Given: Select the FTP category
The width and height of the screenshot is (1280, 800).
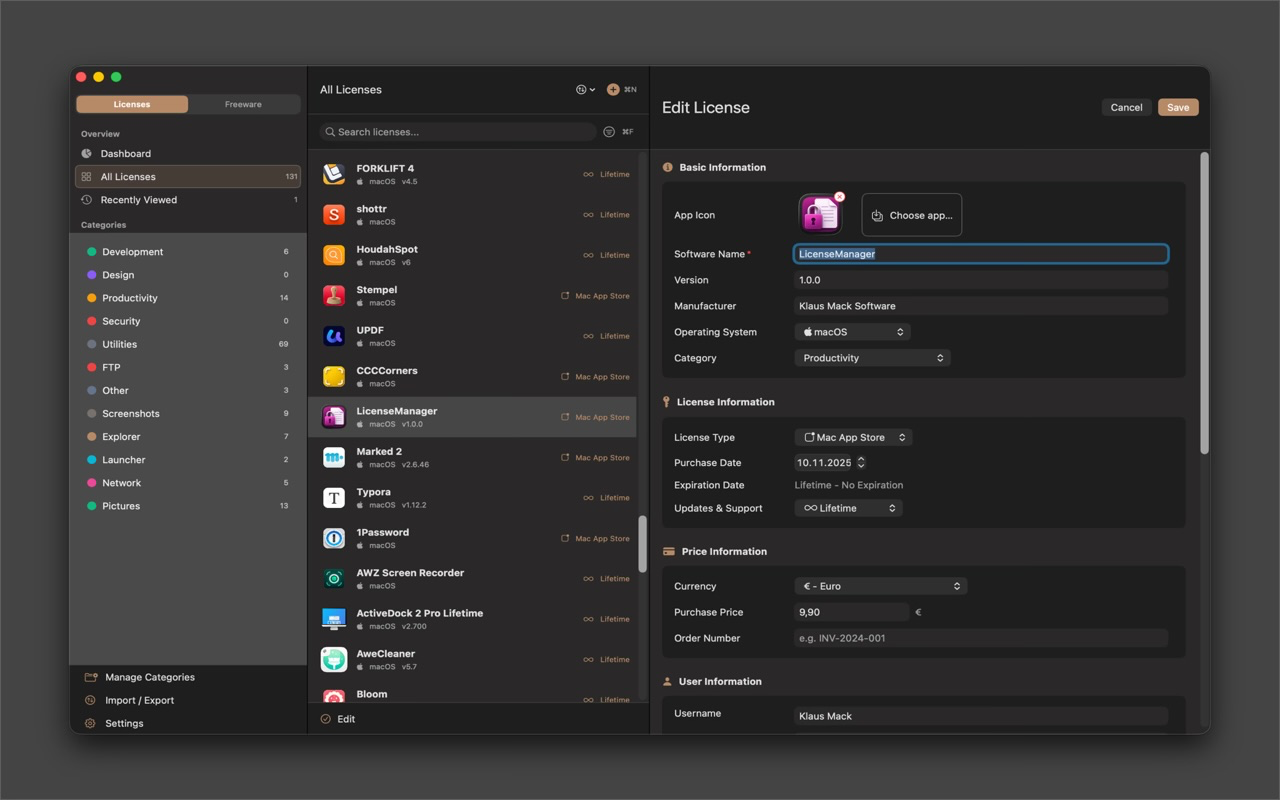Looking at the screenshot, I should [188, 367].
